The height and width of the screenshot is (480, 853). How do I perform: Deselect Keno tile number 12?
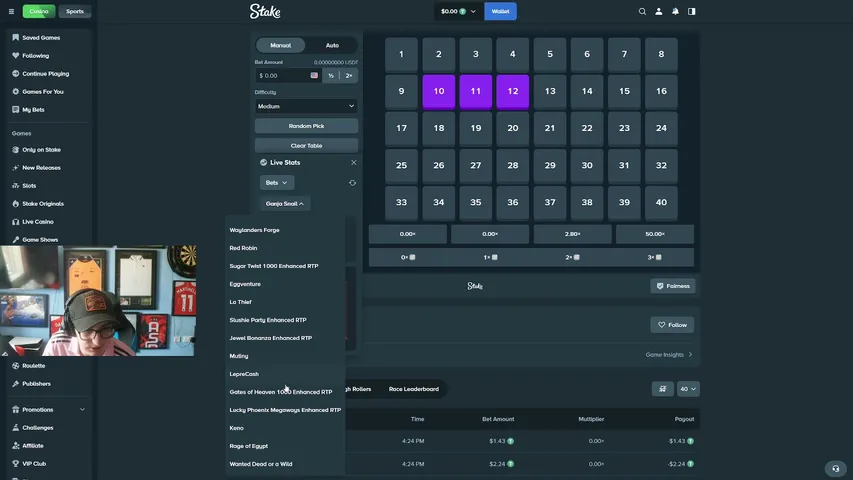[512, 91]
